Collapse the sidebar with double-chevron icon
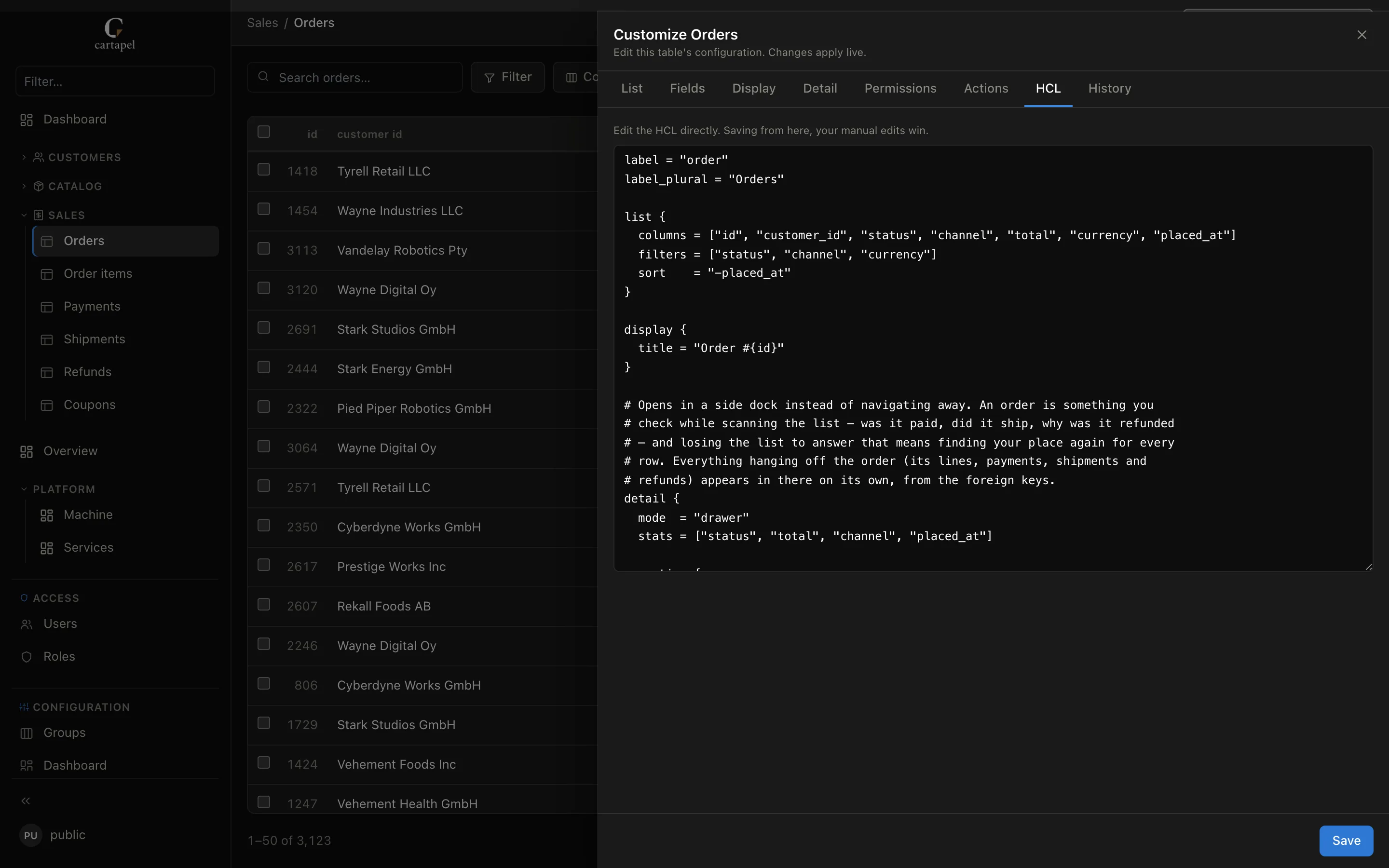Viewport: 1389px width, 868px height. click(x=26, y=801)
